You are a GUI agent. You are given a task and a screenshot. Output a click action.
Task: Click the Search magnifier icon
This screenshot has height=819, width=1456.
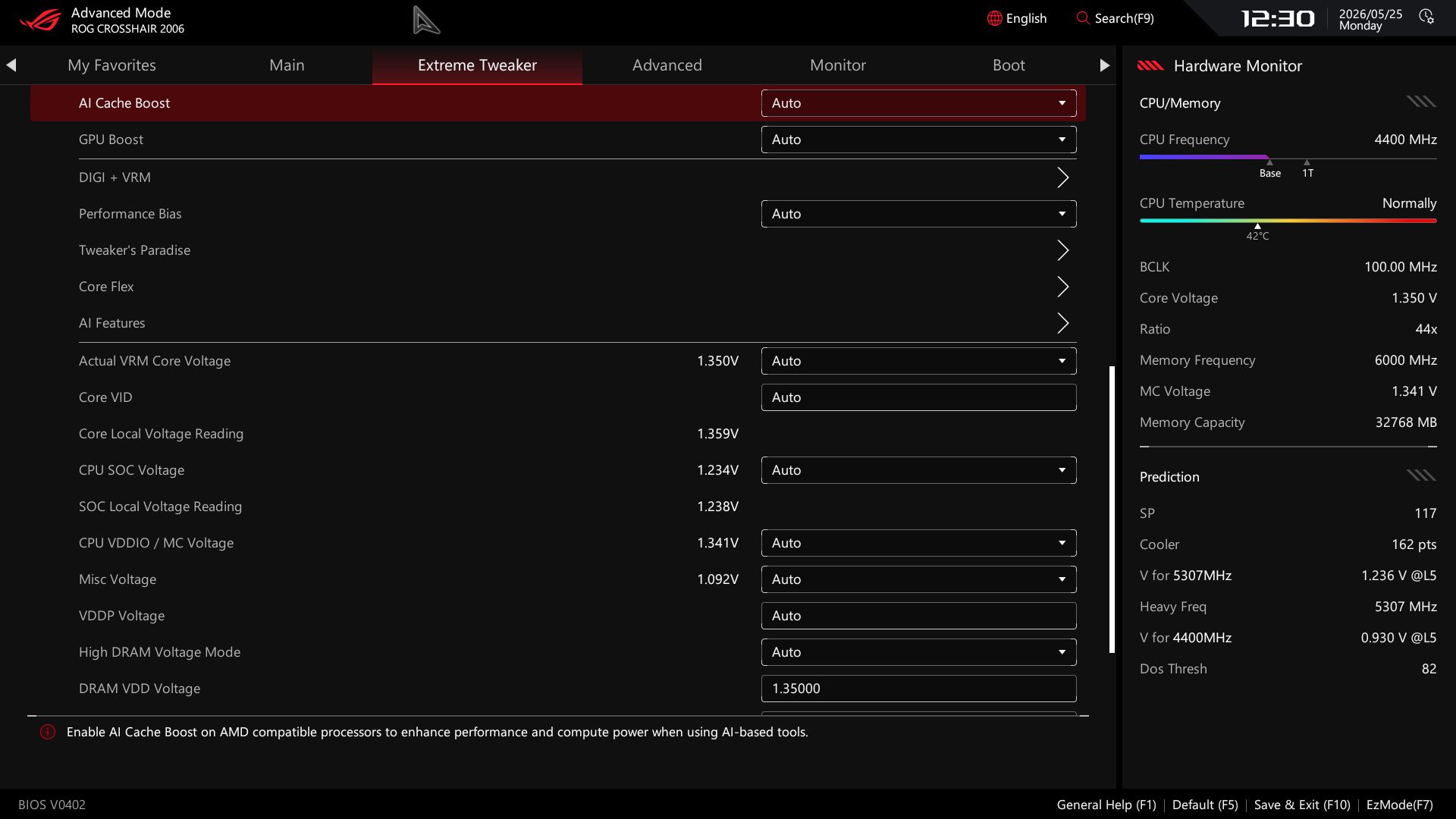pos(1082,17)
